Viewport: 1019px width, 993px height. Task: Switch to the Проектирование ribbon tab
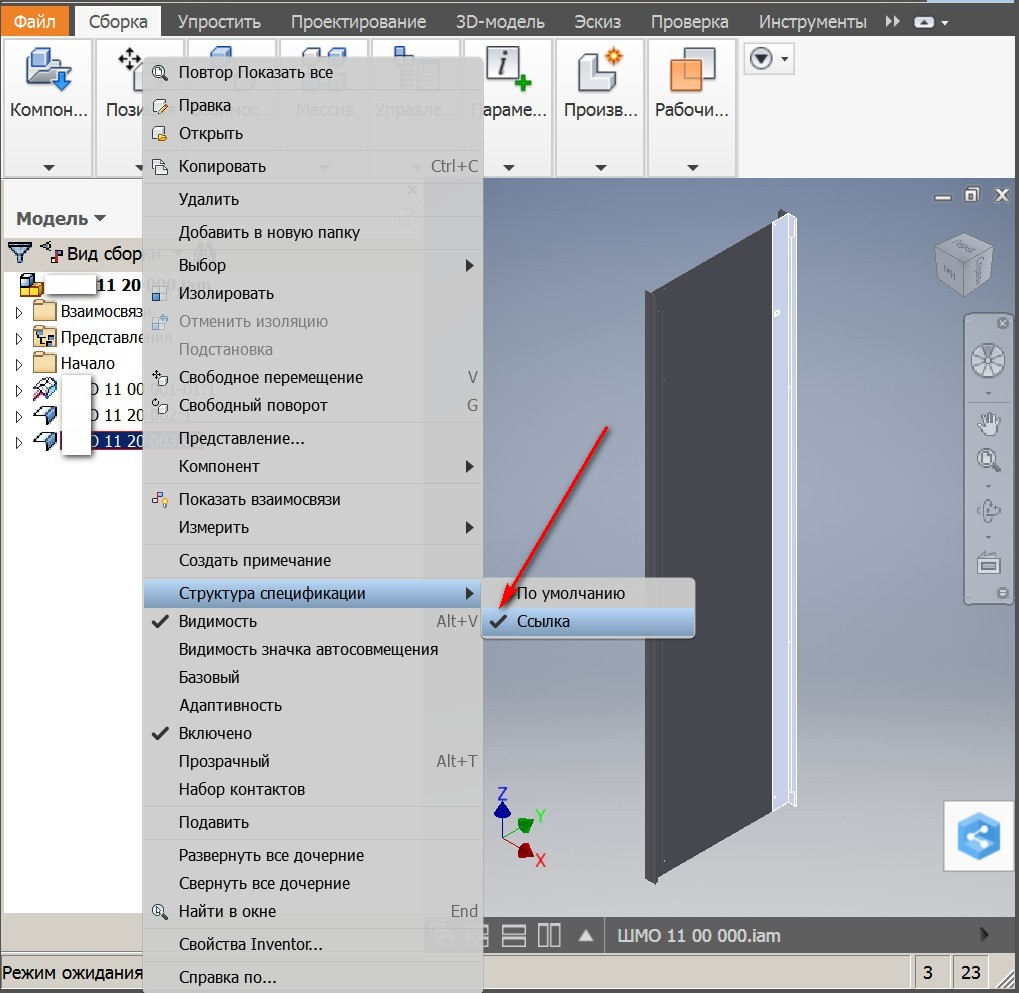pos(358,21)
